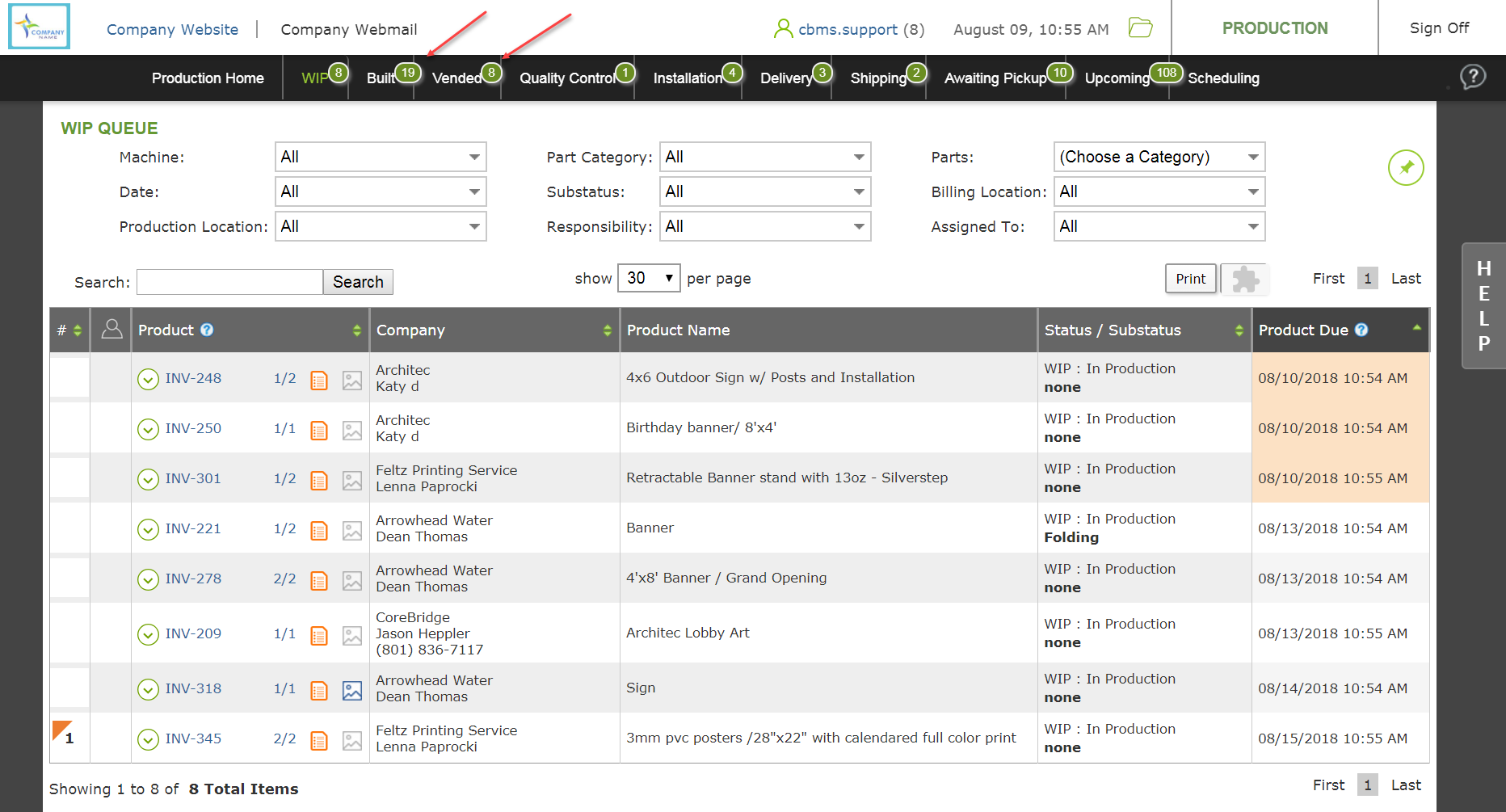Screen dimensions: 1506x812
Task: Open the Date filter dropdown
Action: click(381, 191)
